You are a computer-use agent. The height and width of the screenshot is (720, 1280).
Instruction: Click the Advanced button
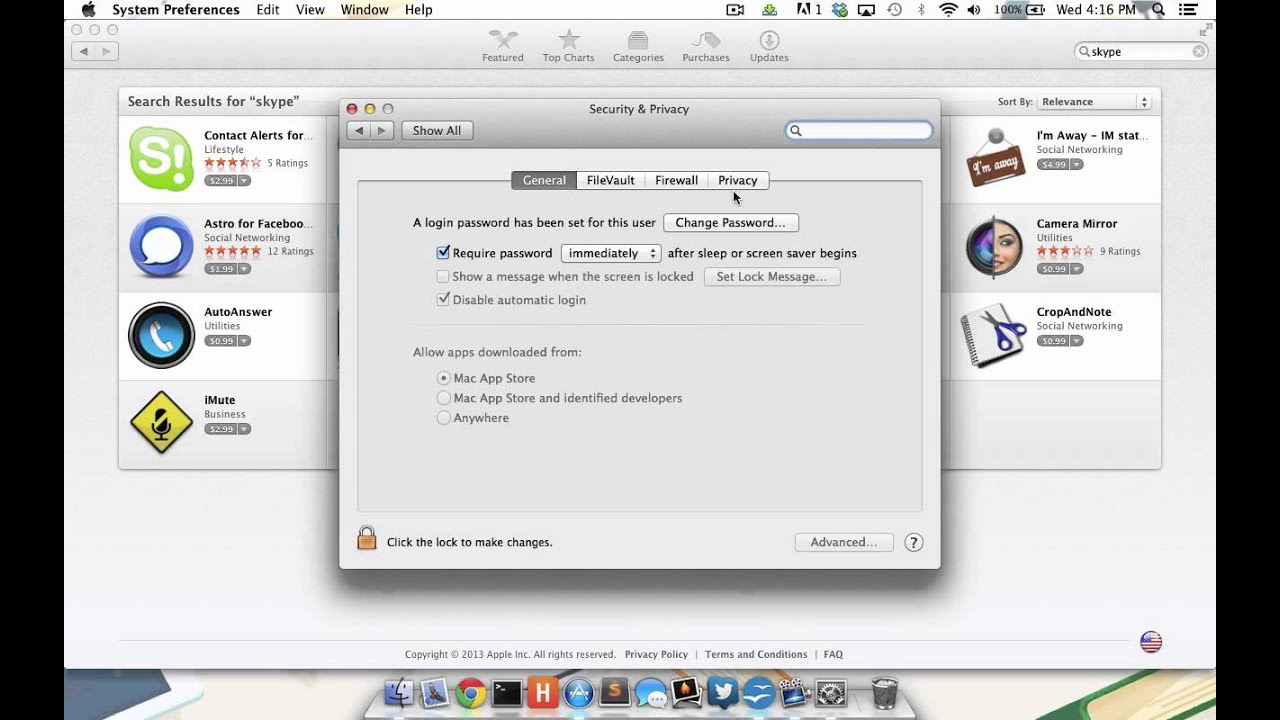[x=844, y=542]
